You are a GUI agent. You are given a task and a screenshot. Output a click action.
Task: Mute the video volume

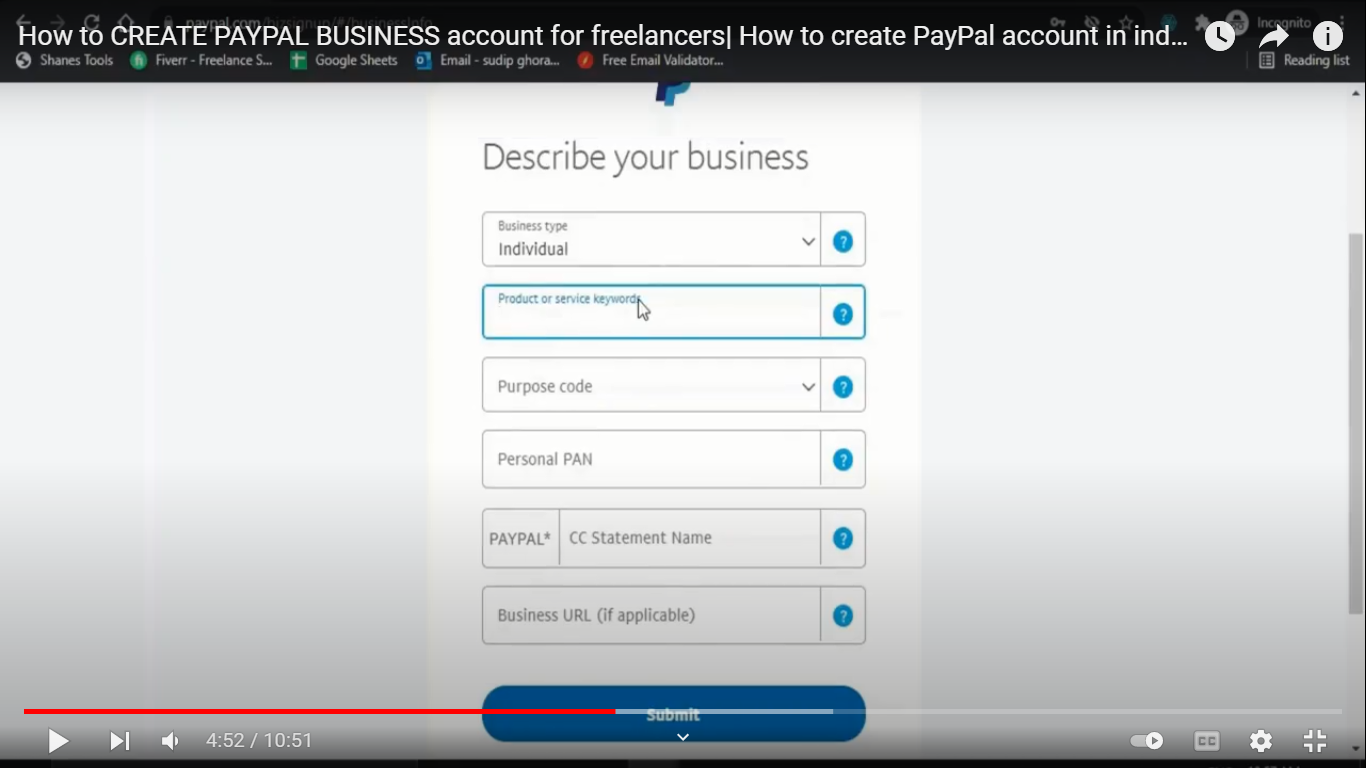(171, 741)
